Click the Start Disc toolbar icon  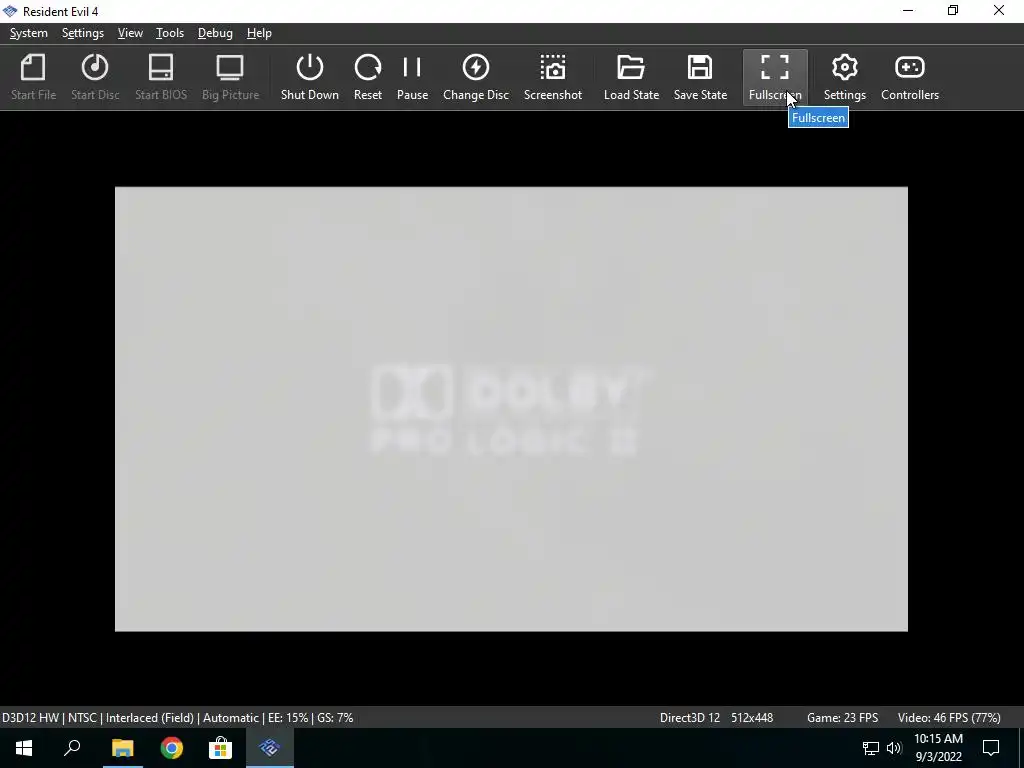(x=95, y=77)
